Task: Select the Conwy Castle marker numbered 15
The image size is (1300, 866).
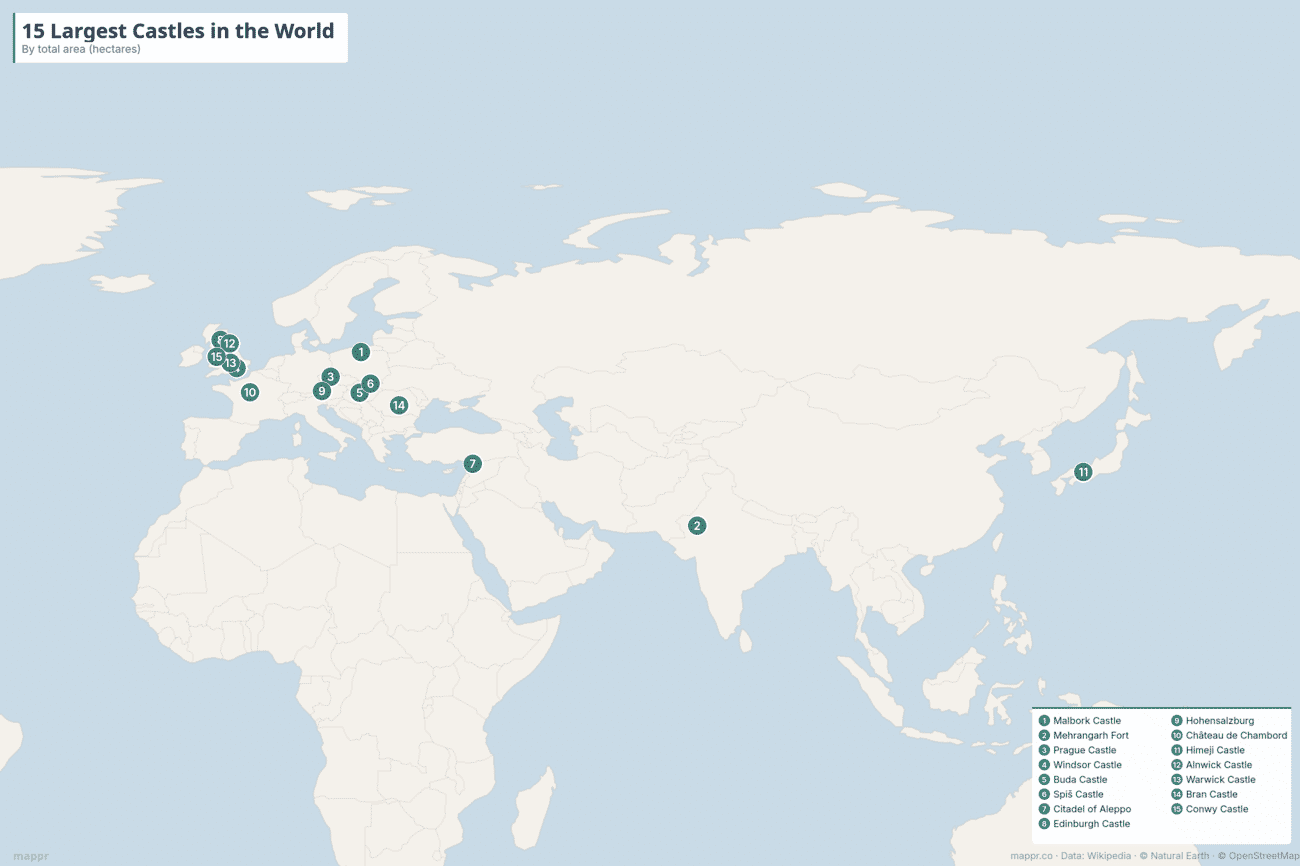Action: pos(216,355)
